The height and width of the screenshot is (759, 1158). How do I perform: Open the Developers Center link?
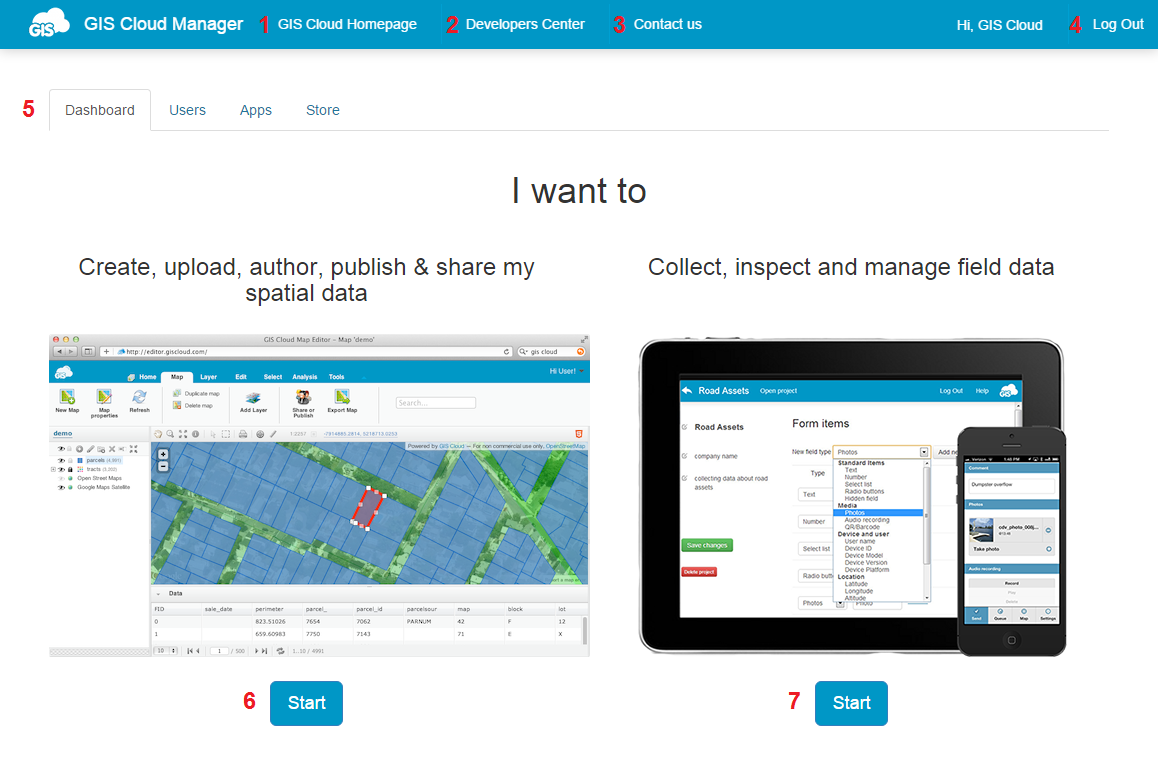tap(525, 24)
